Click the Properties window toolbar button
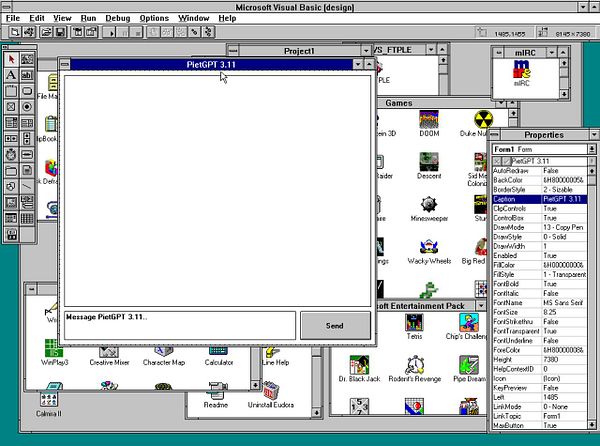Screen dimensions: 600x446 [x=91, y=32]
